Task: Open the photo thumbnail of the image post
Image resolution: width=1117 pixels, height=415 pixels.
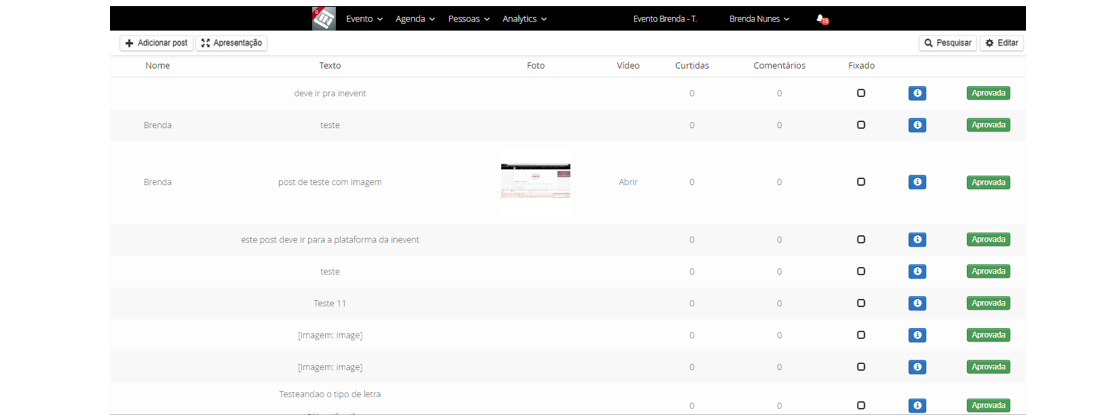Action: pyautogui.click(x=536, y=182)
